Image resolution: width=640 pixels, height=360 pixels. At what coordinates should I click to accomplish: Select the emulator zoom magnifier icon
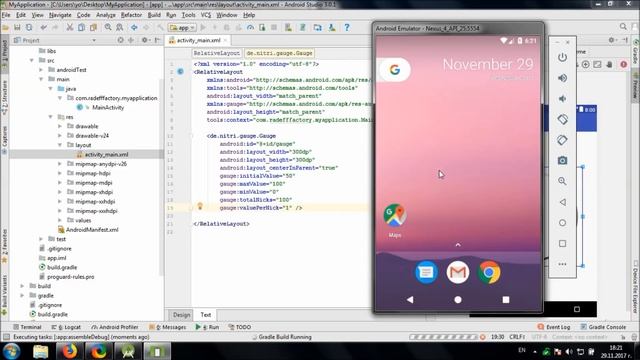click(562, 181)
